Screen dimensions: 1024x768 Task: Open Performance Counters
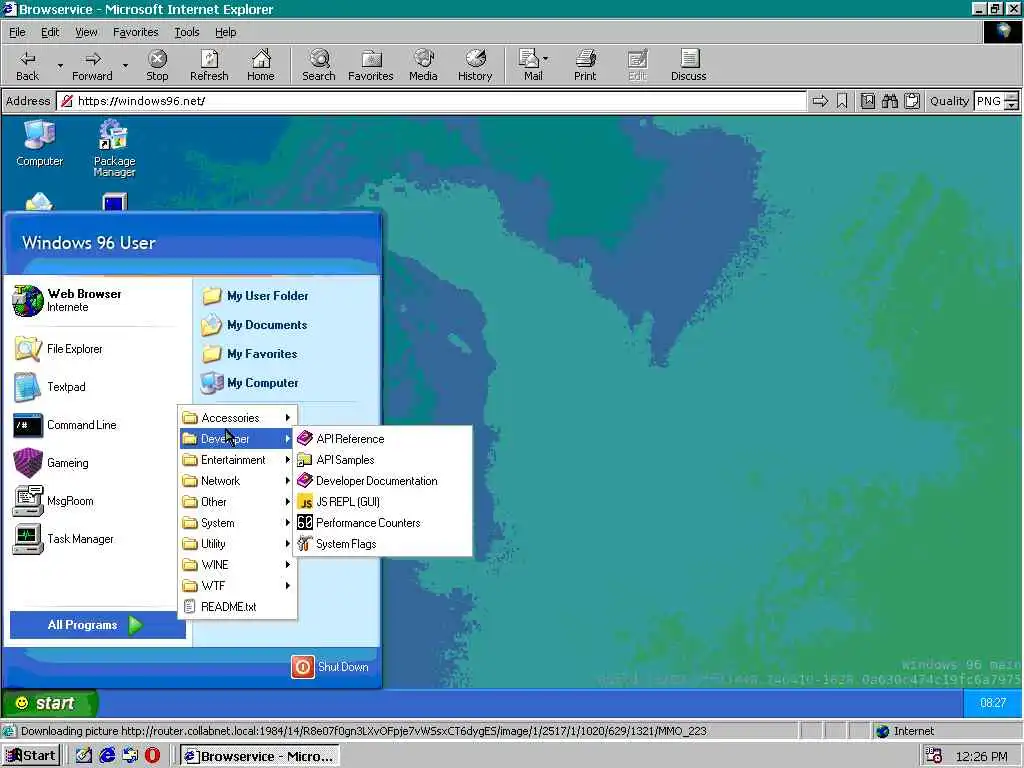pos(382,523)
